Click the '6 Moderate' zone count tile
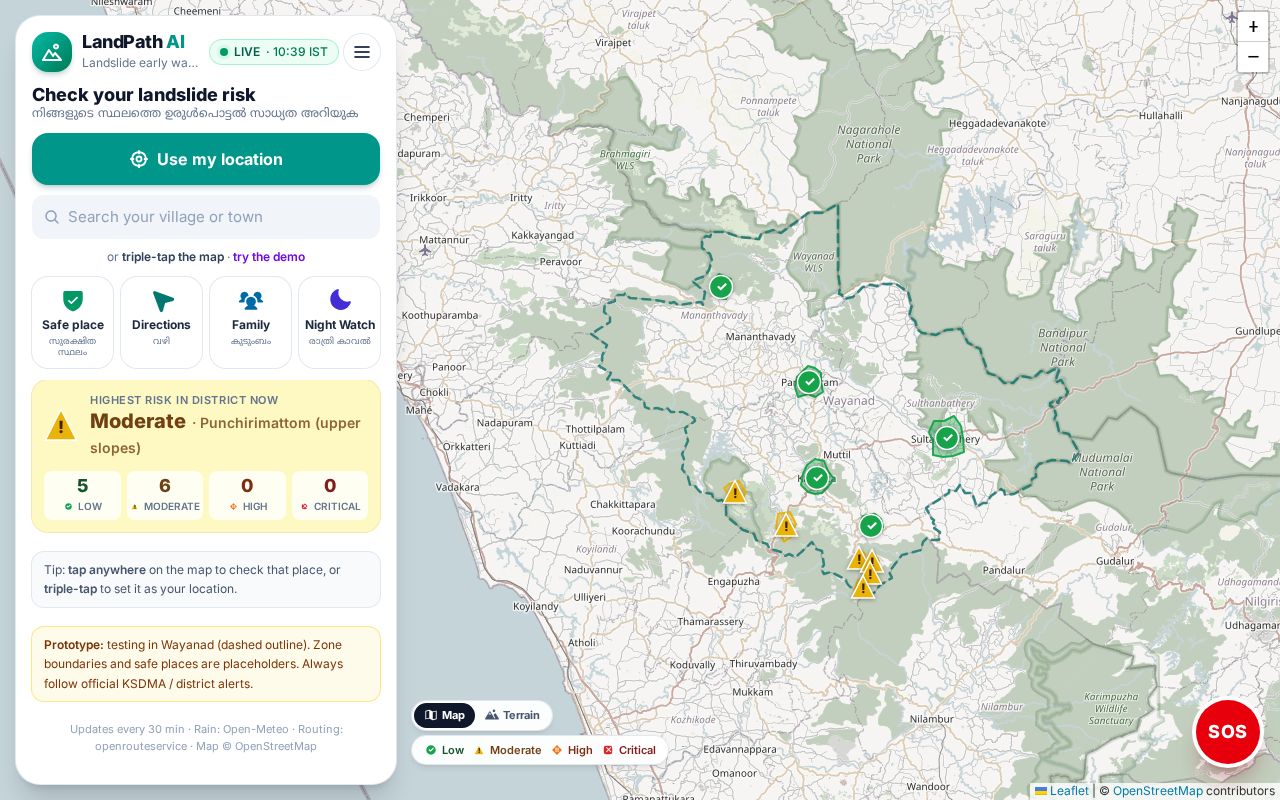1280x800 pixels. click(165, 495)
